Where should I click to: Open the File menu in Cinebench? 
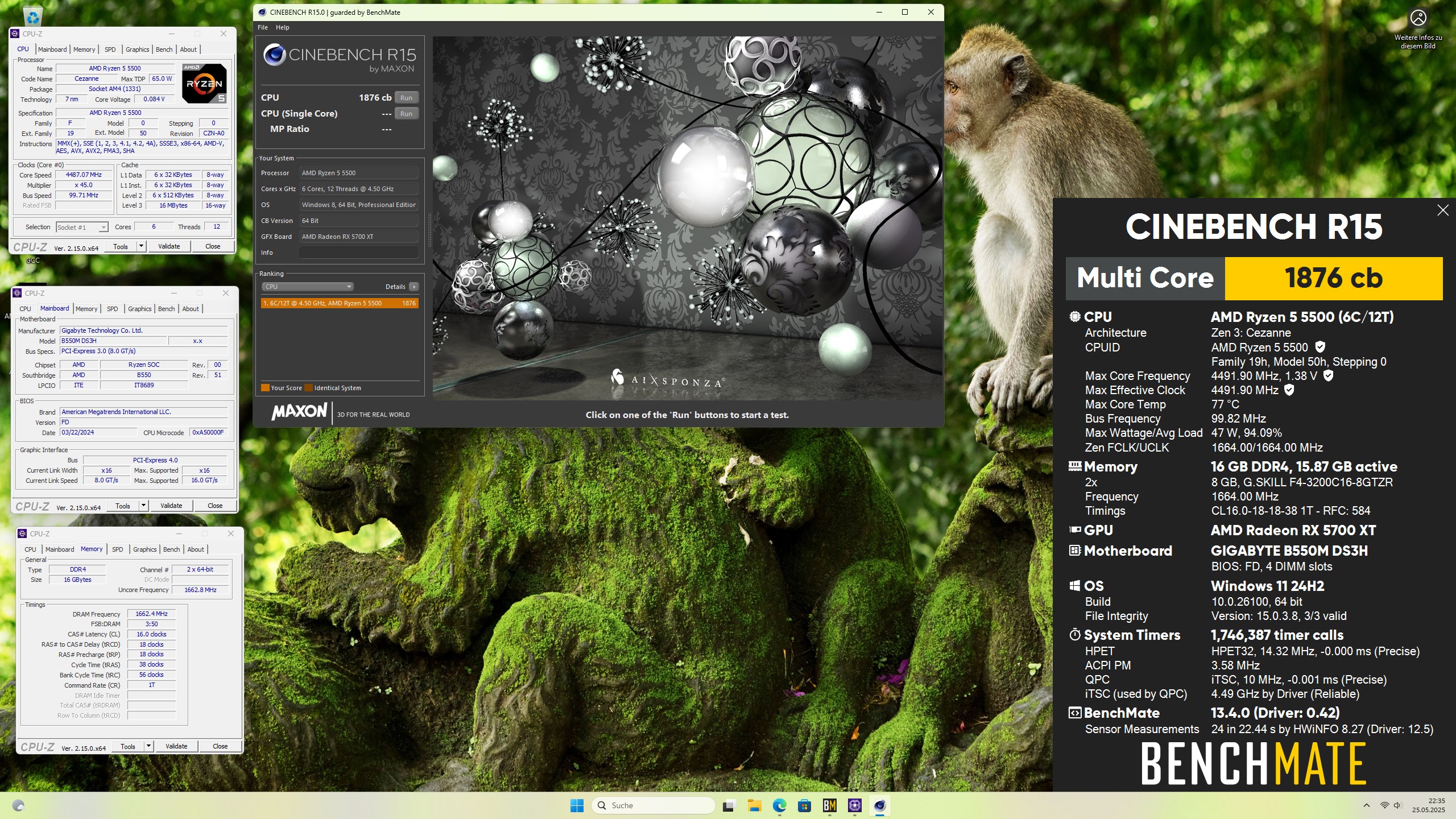[263, 27]
